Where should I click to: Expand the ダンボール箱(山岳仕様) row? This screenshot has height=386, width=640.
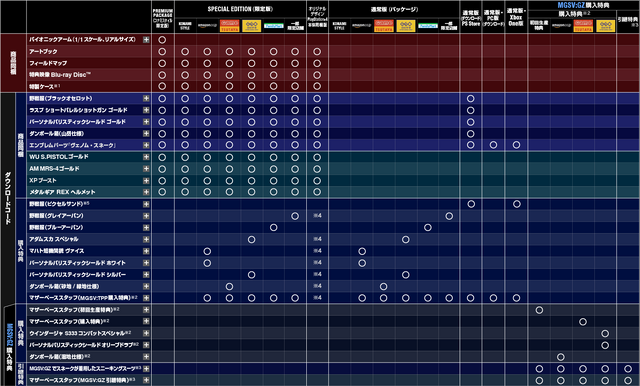[146, 133]
